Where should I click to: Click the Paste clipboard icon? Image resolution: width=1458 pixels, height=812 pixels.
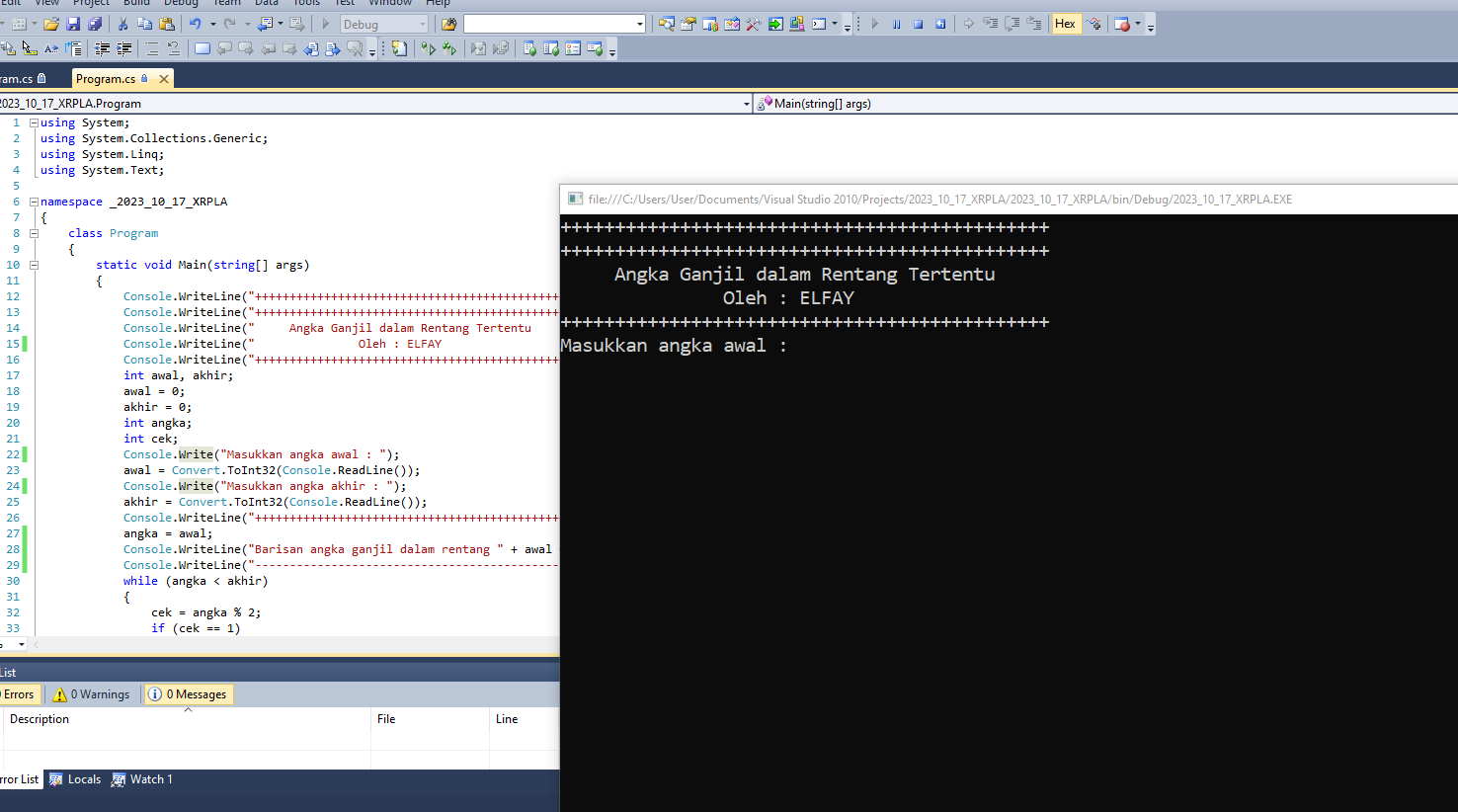click(x=165, y=24)
